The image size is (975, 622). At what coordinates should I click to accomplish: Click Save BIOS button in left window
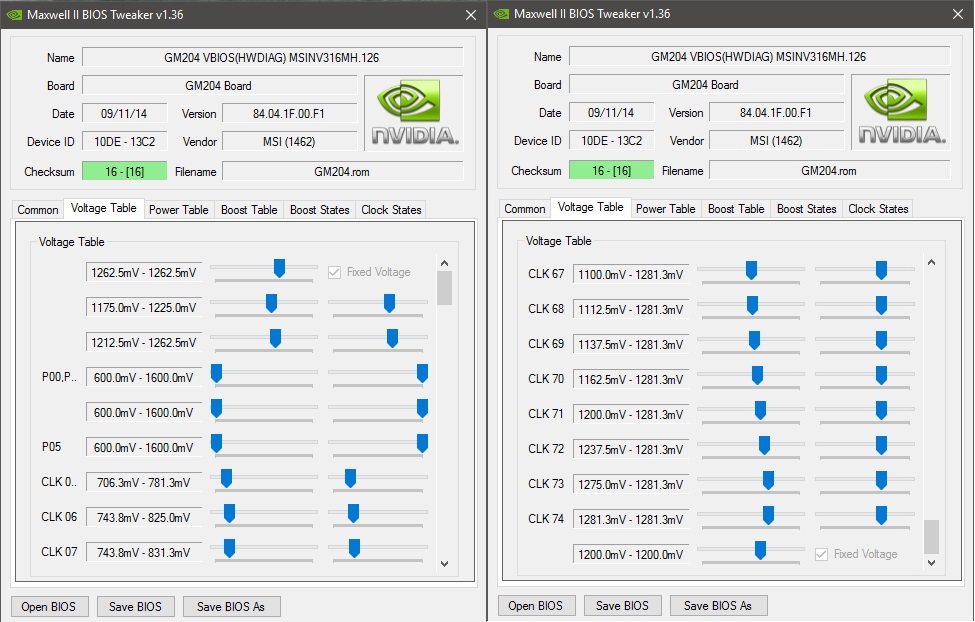pyautogui.click(x=135, y=606)
